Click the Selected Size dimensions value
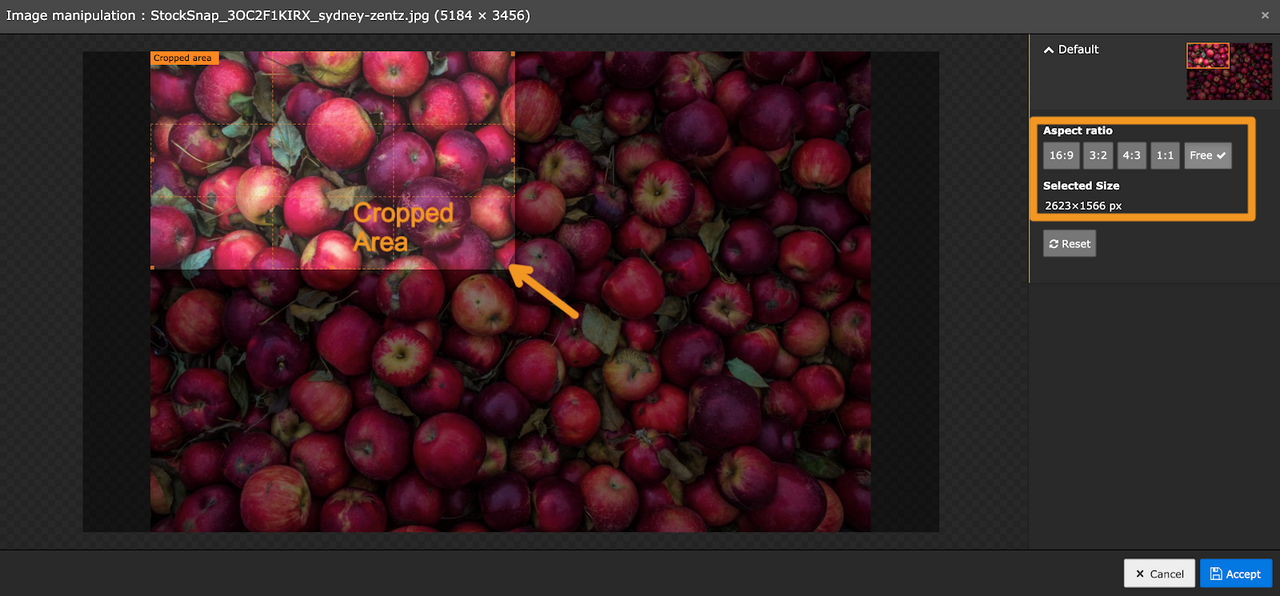 tap(1083, 206)
